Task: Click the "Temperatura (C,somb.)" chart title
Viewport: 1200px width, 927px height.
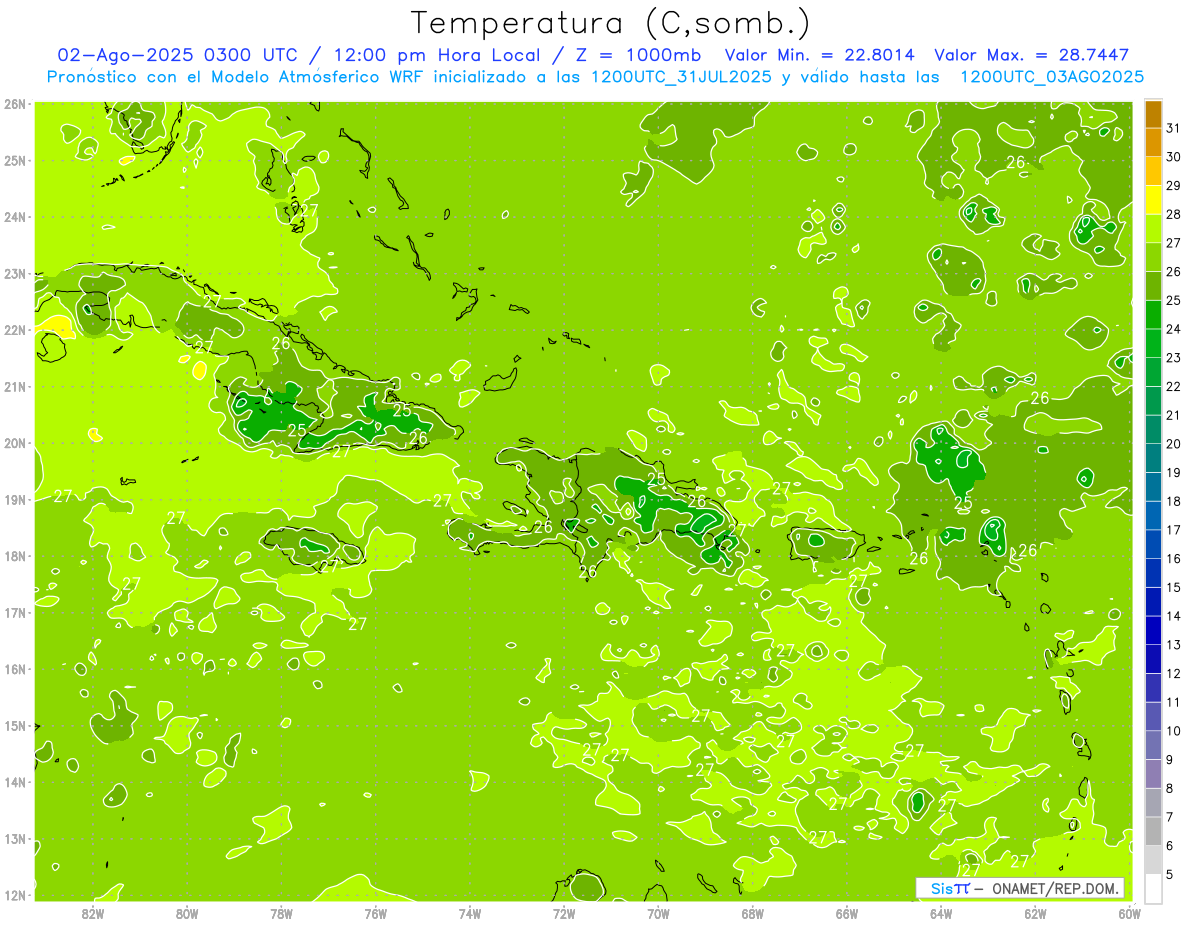Action: (610, 22)
